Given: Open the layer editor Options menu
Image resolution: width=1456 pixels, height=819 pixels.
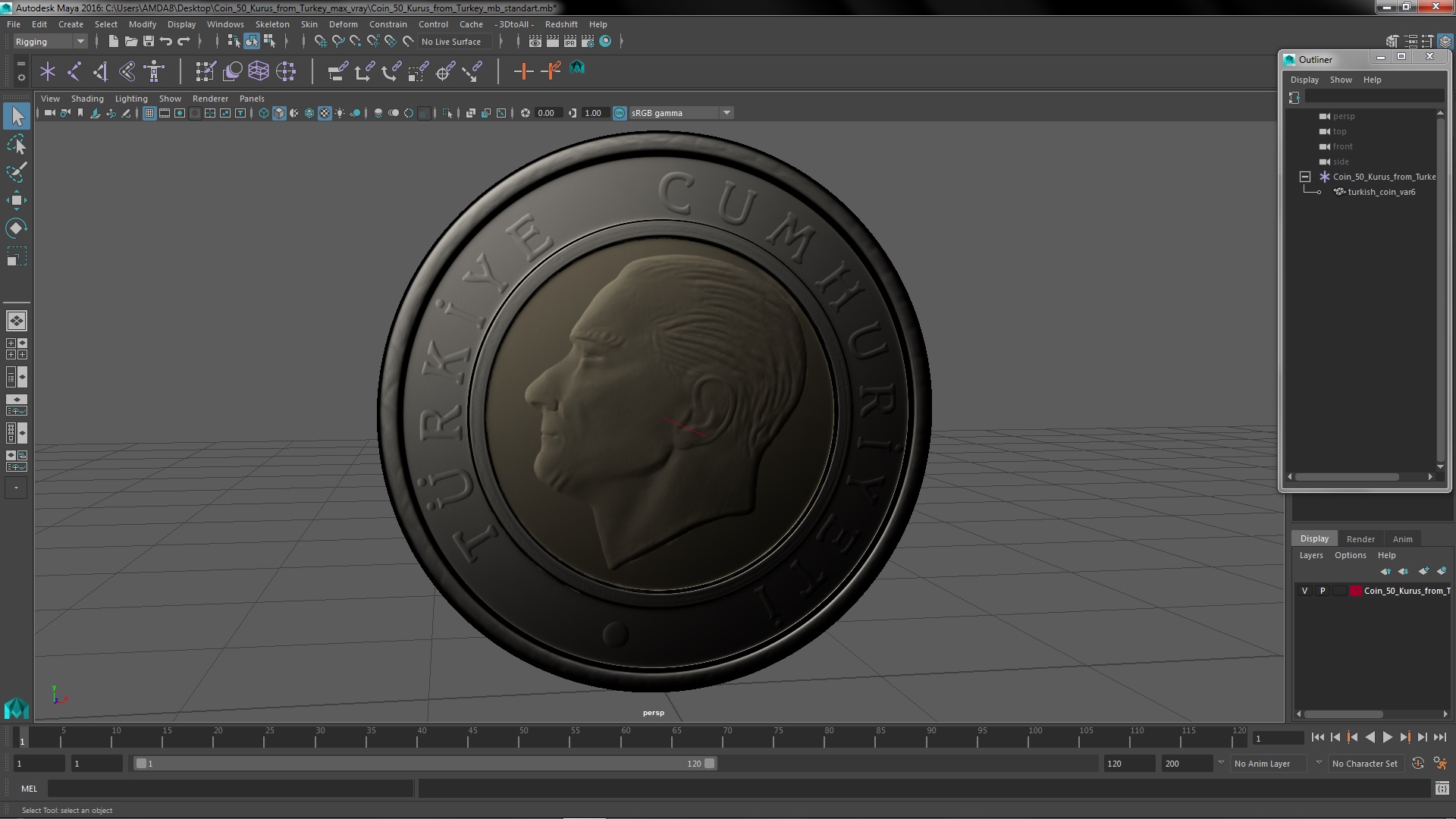Looking at the screenshot, I should (x=1351, y=555).
